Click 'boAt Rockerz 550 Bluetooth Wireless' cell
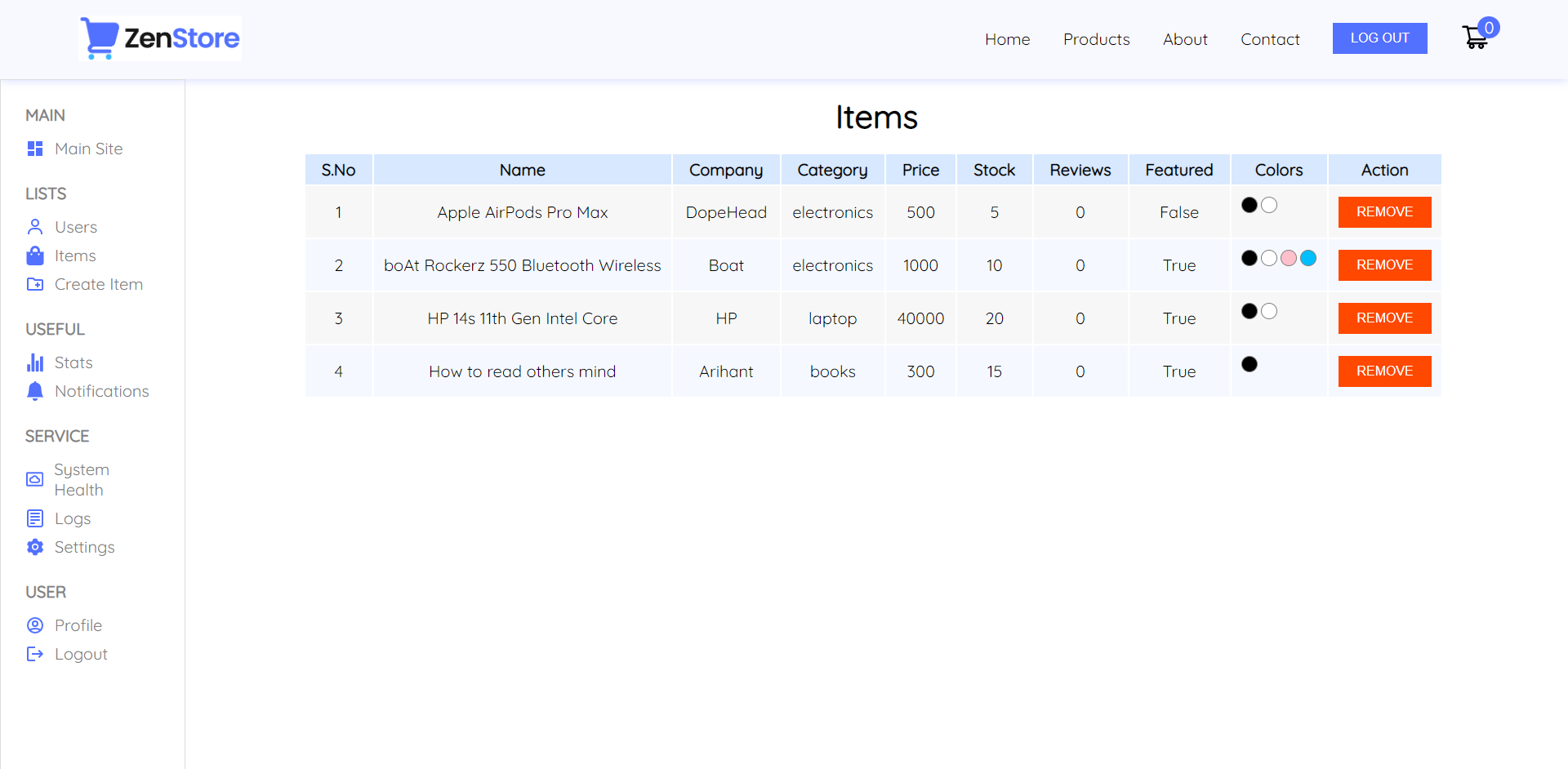The width and height of the screenshot is (1568, 769). tap(523, 265)
